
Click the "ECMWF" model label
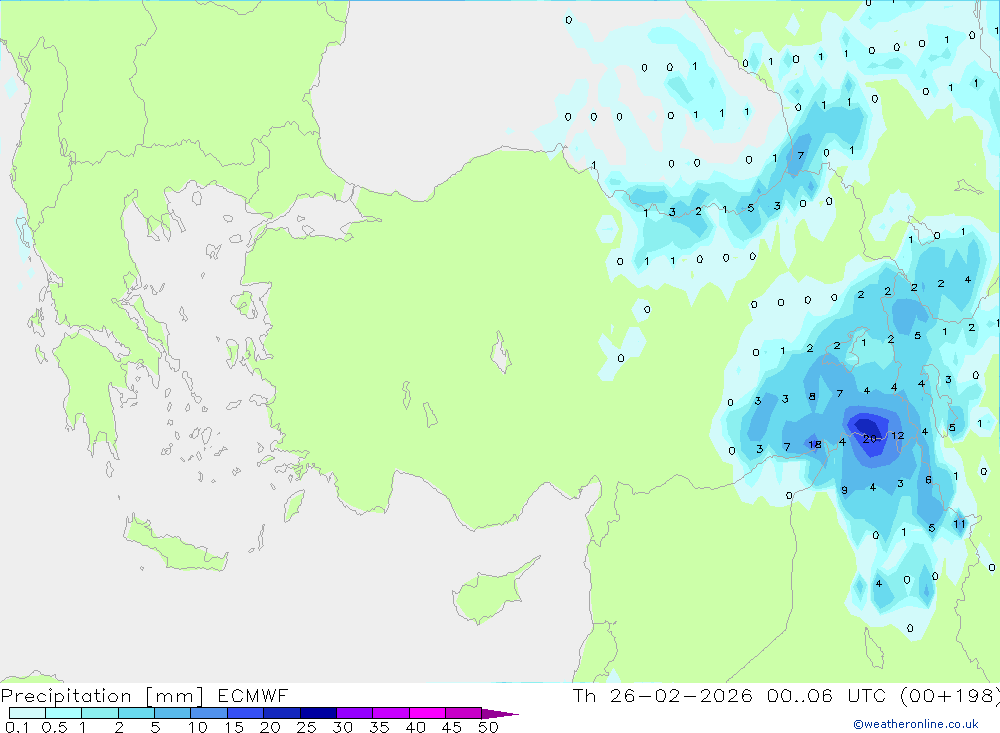pyautogui.click(x=253, y=695)
